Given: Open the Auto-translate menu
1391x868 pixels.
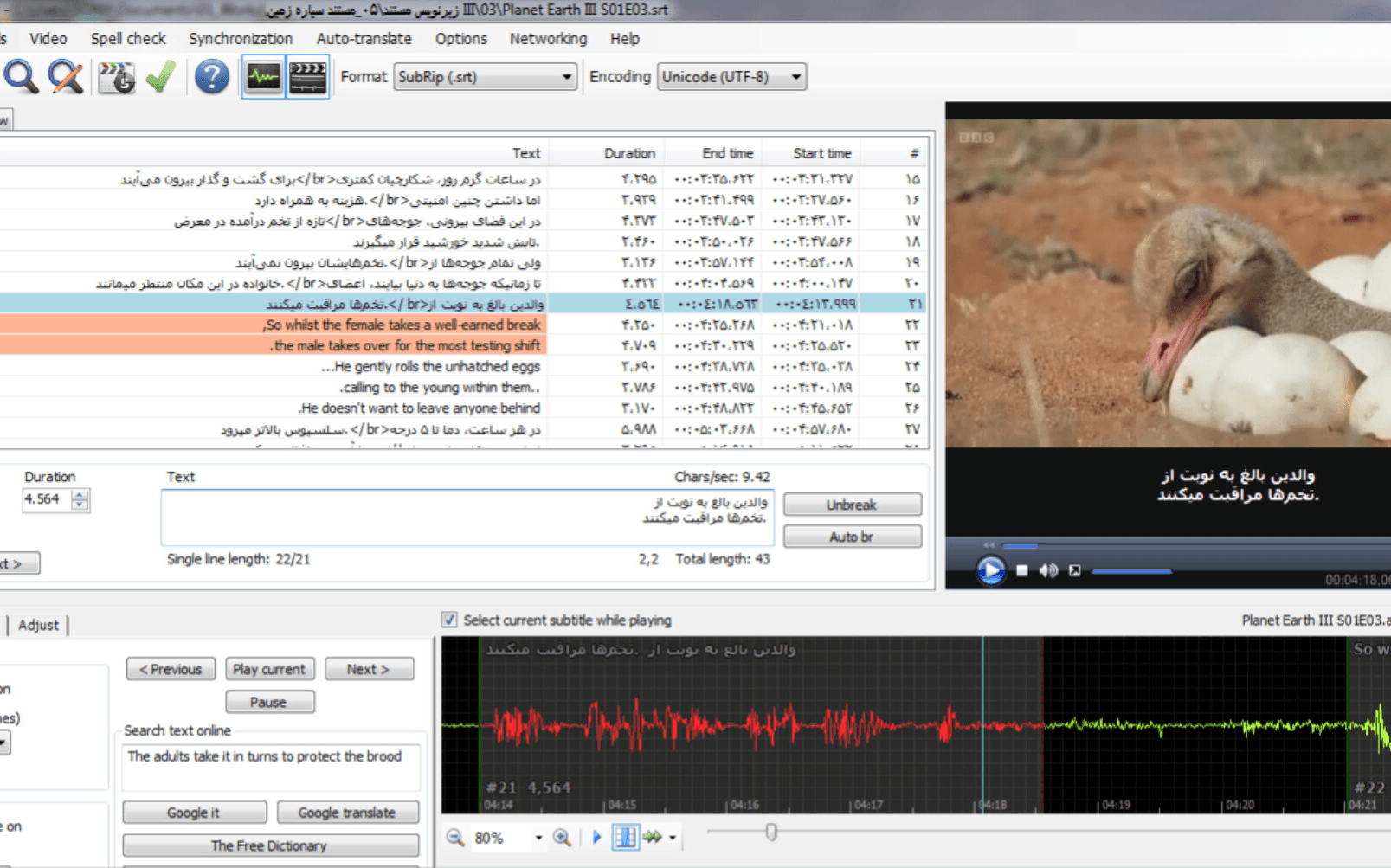Looking at the screenshot, I should point(364,39).
